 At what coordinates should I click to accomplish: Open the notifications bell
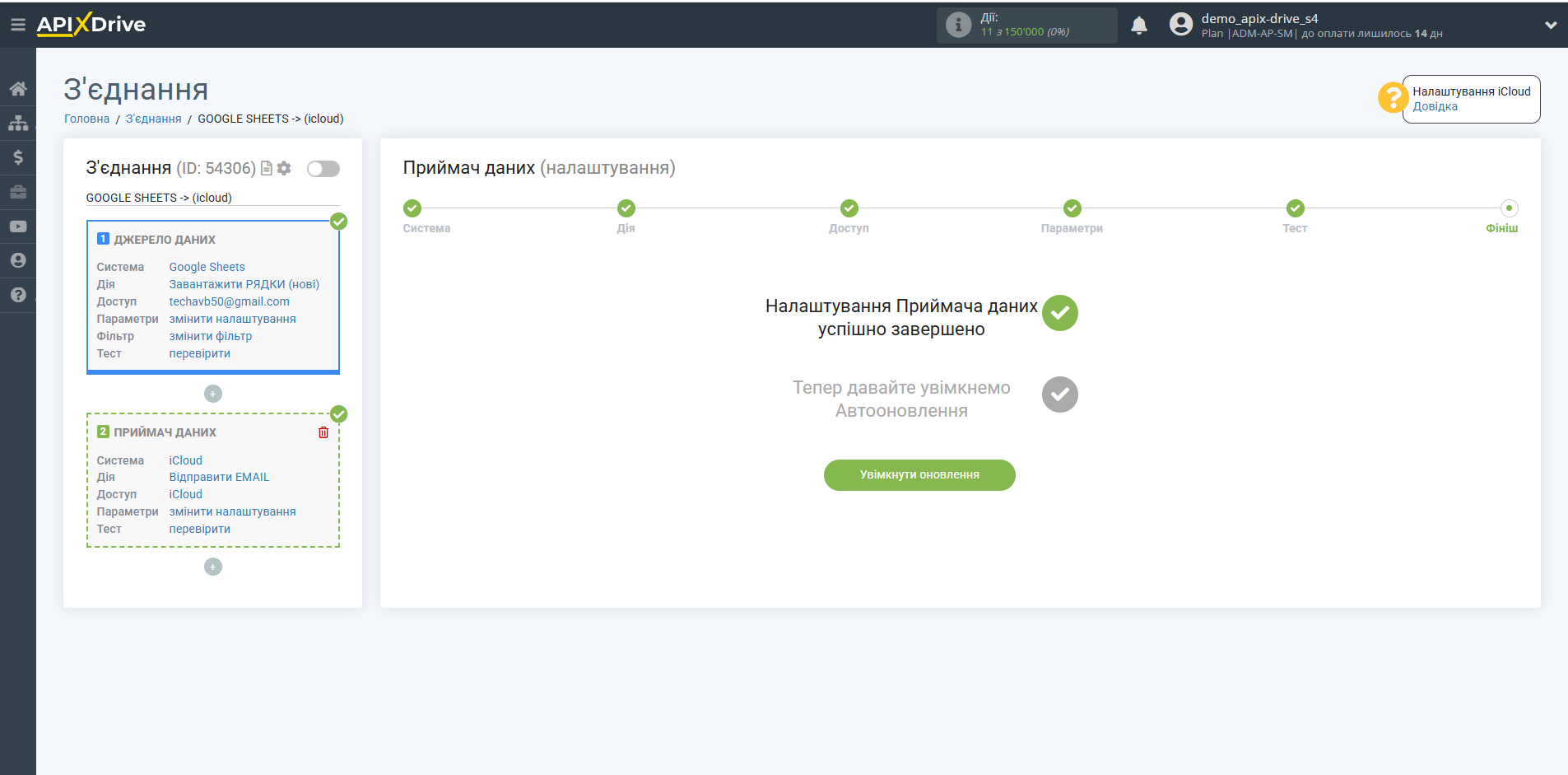pyautogui.click(x=1139, y=26)
